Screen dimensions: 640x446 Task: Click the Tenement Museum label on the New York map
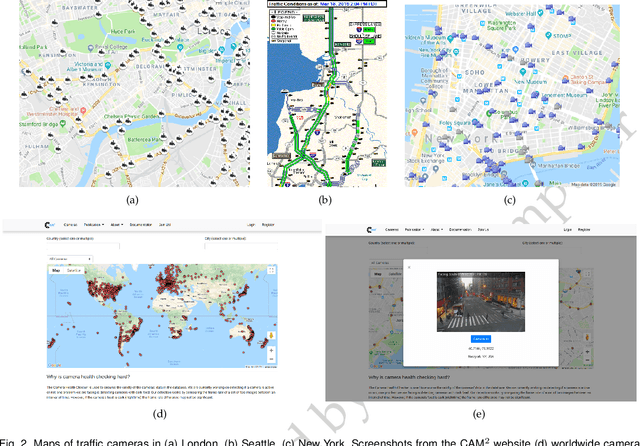point(565,95)
